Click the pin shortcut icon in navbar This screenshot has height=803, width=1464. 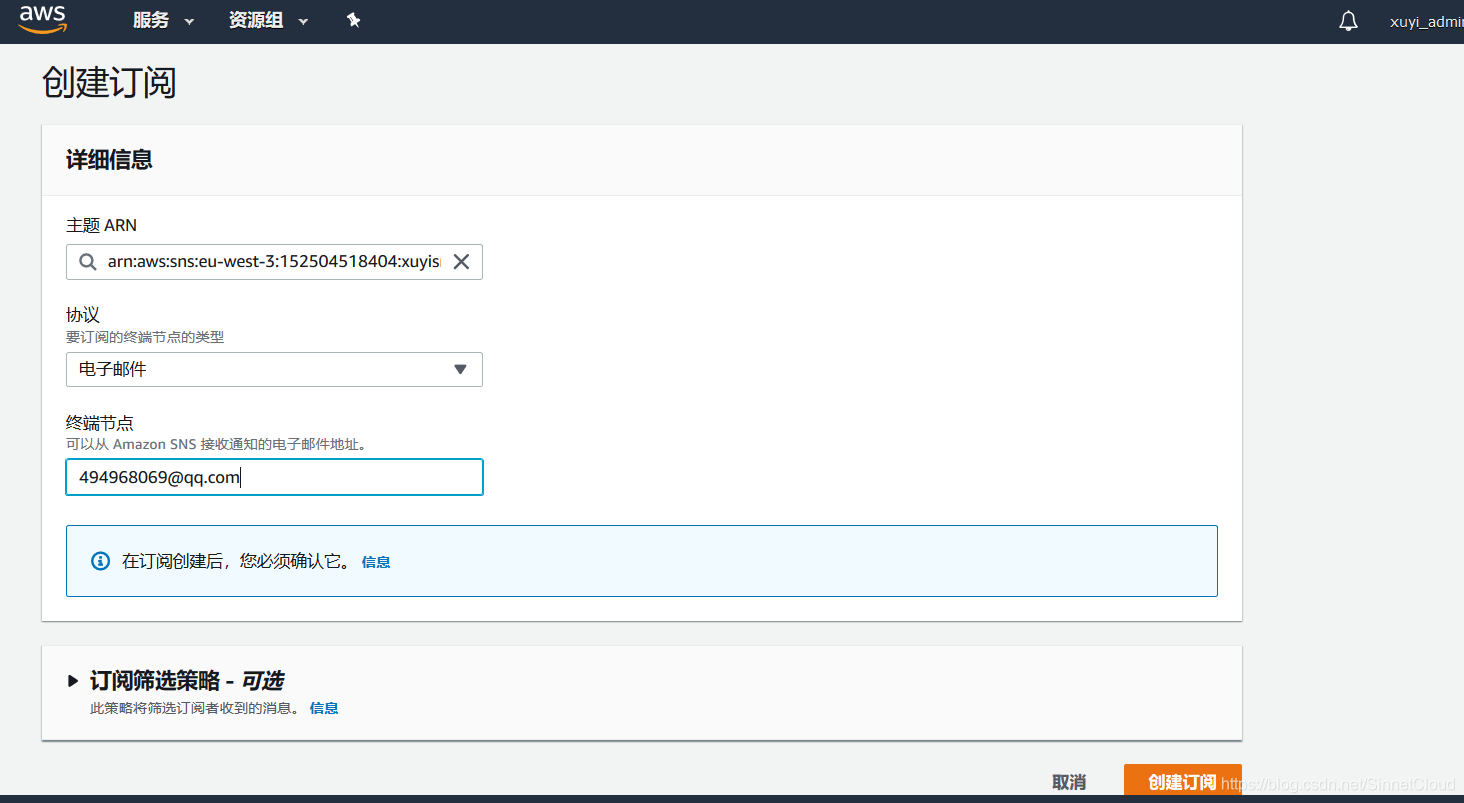[353, 20]
